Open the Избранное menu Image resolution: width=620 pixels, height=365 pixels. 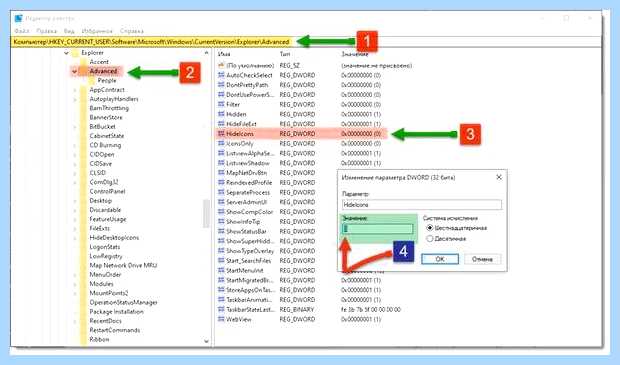[x=97, y=31]
